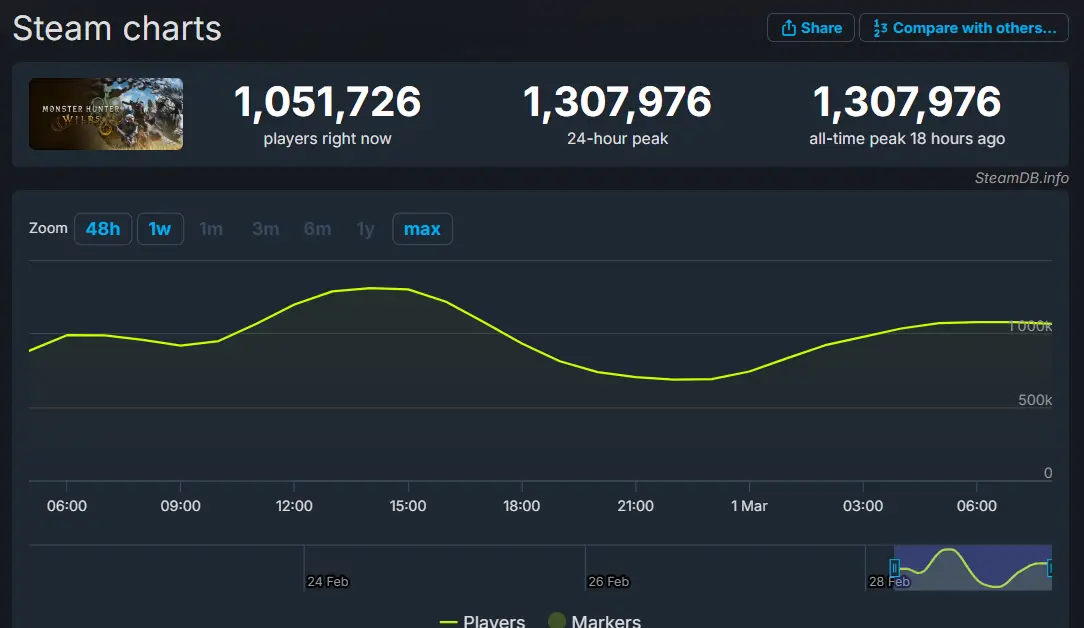Select the 1m zoom range
Screen dimensions: 1084x628
[211, 229]
